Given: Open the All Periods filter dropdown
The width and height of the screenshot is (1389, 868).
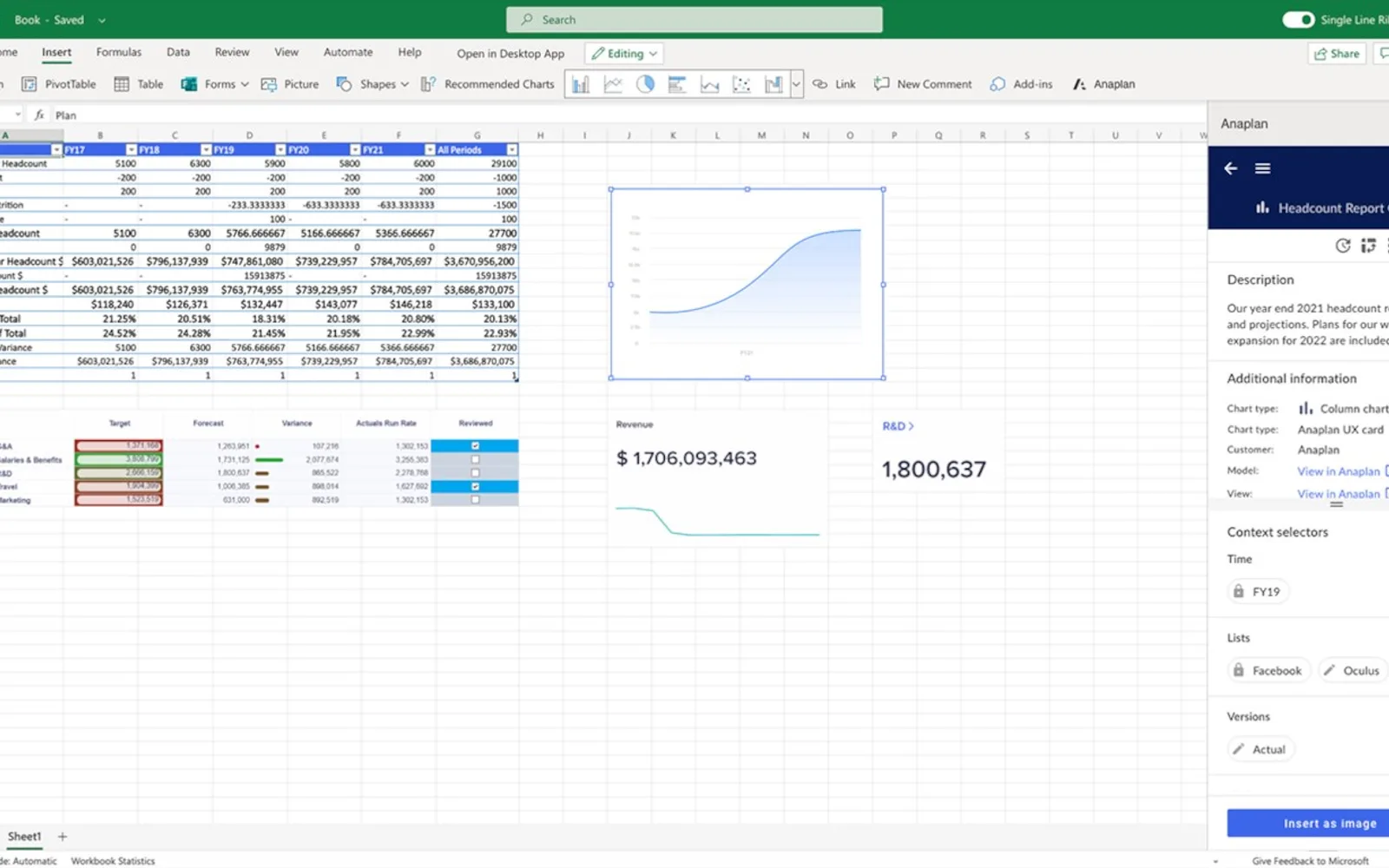Looking at the screenshot, I should (512, 150).
